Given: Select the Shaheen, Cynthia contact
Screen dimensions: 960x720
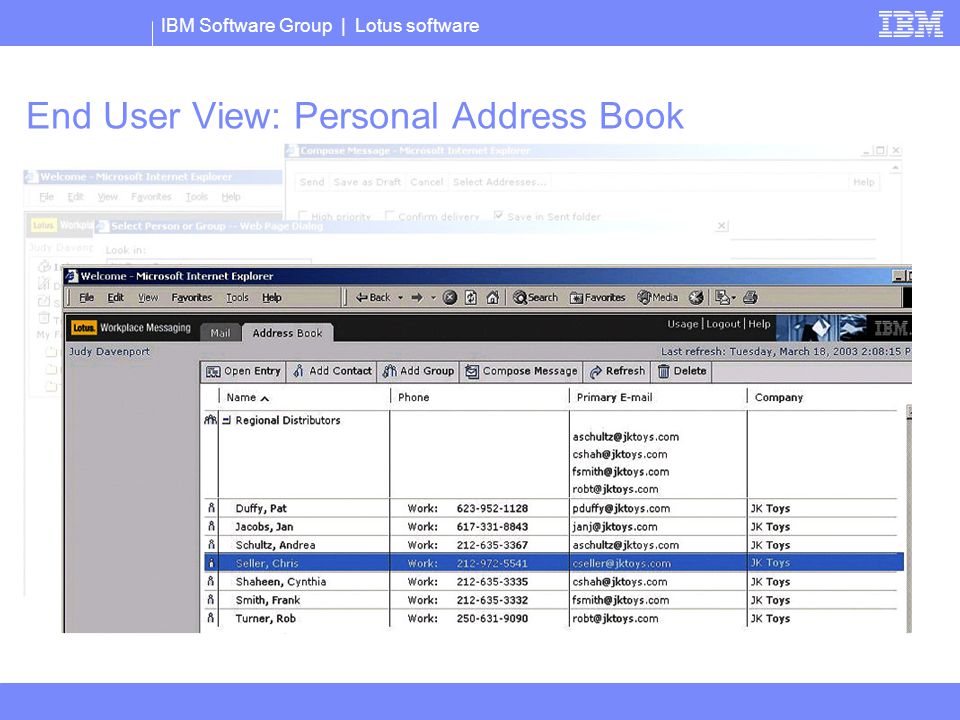Looking at the screenshot, I should tap(280, 582).
